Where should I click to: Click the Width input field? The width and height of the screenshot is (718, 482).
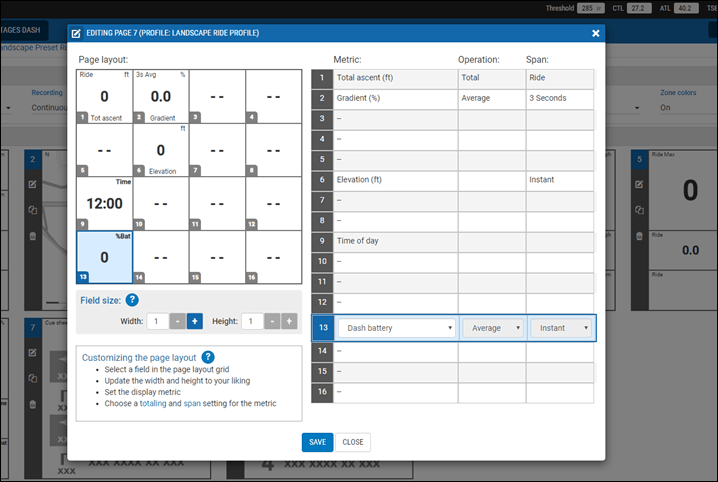tap(158, 321)
